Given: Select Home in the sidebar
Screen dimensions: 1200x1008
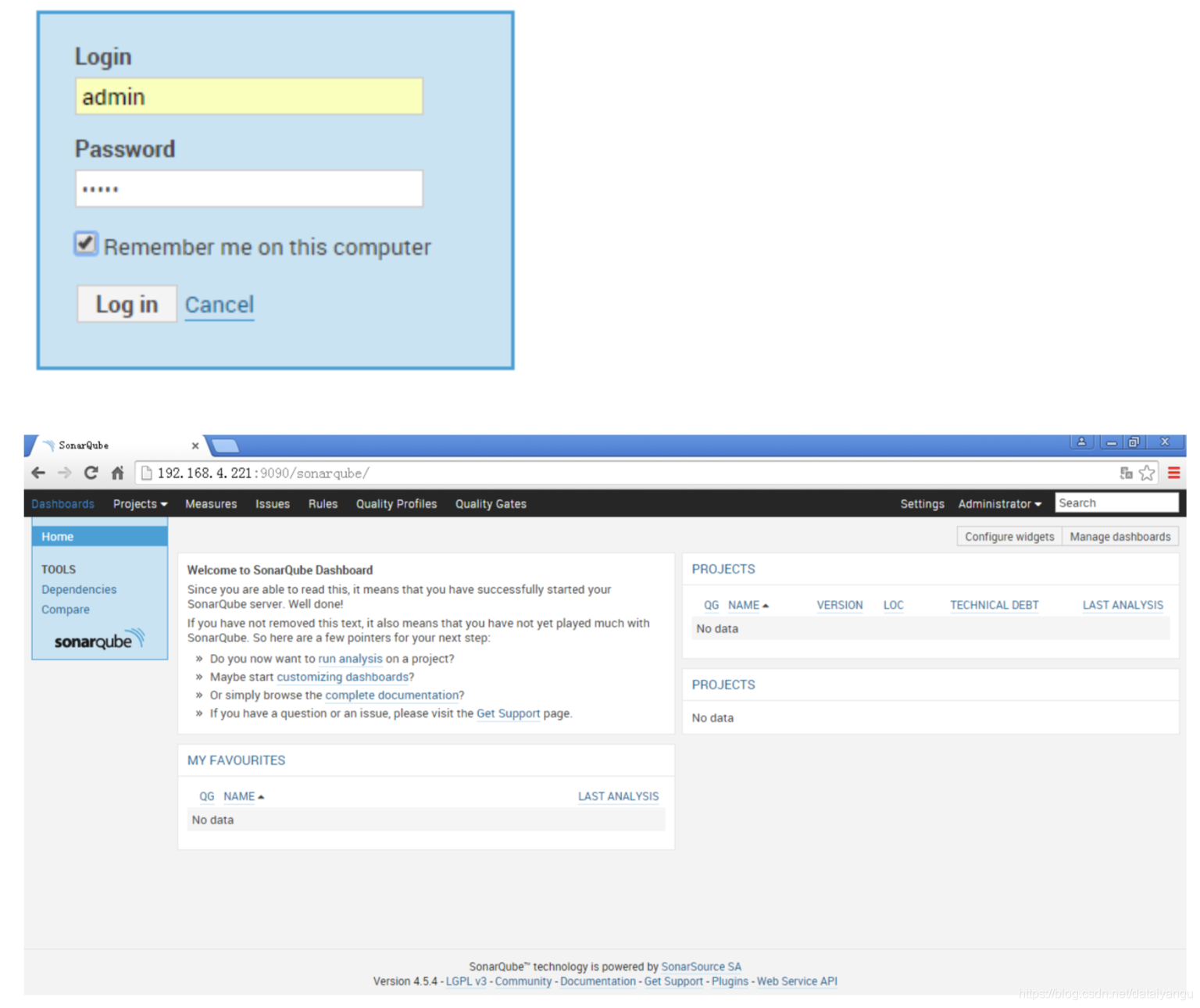Looking at the screenshot, I should pos(99,537).
